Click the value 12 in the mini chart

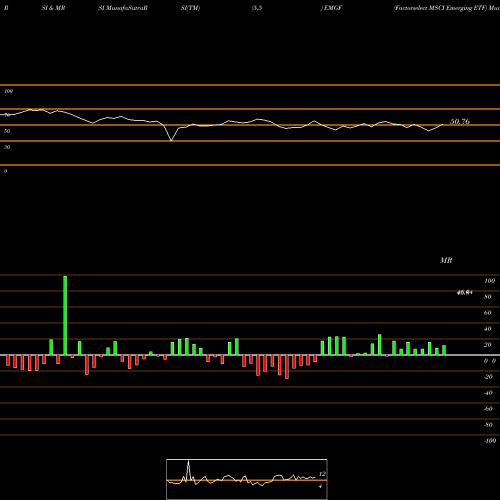pos(322,474)
